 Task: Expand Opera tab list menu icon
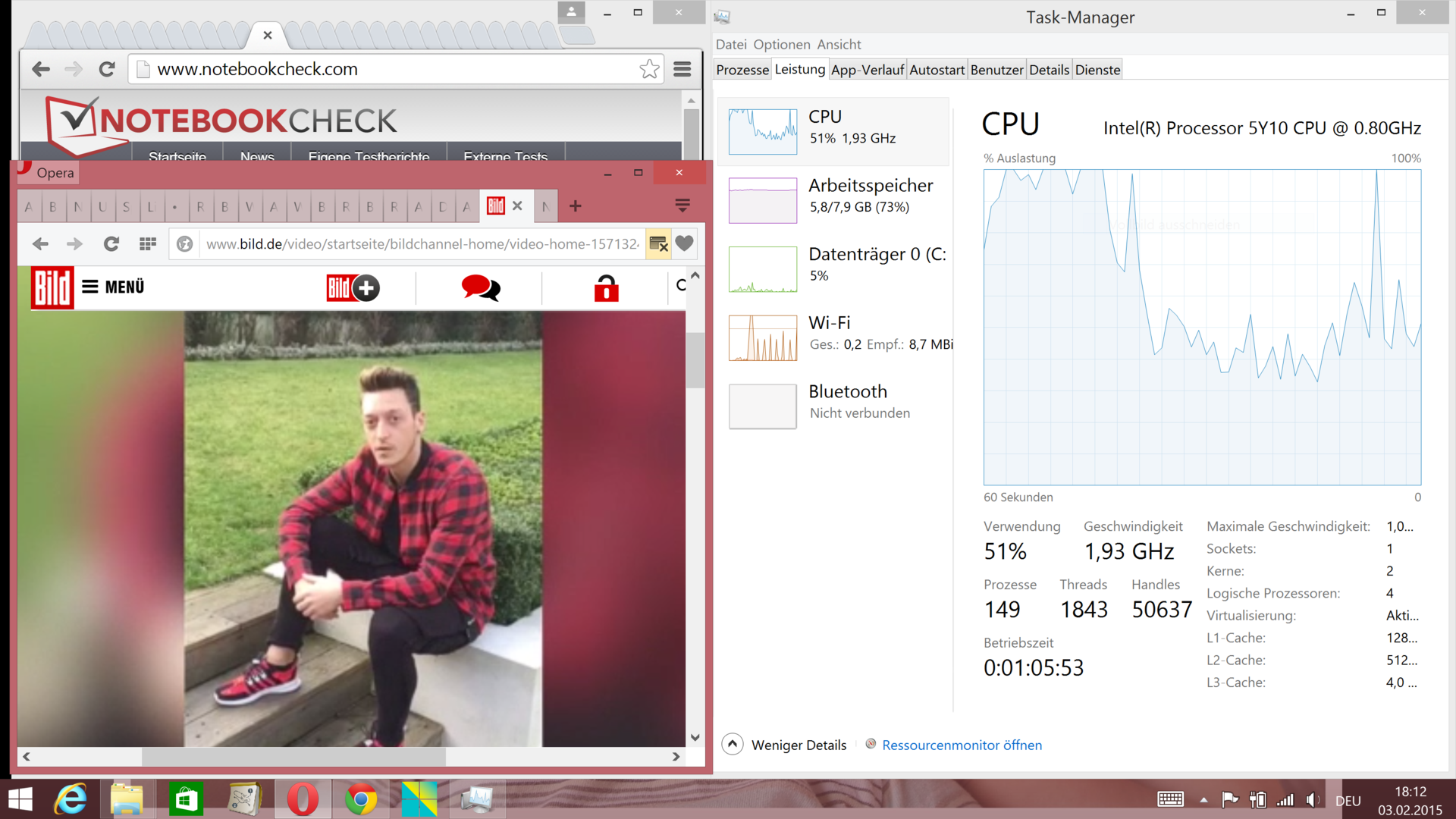coord(682,206)
